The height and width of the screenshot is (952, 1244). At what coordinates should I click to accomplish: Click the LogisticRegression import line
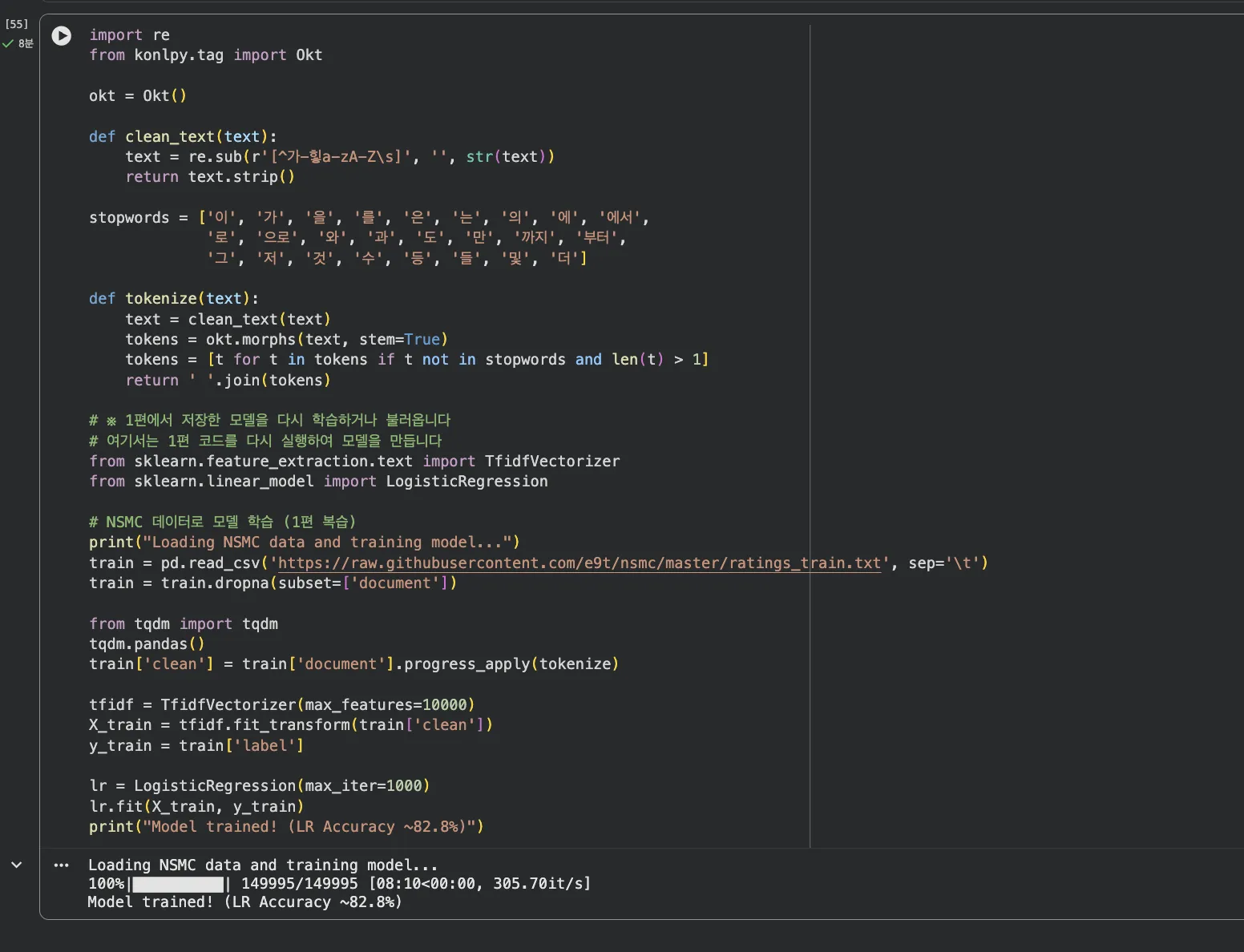click(318, 482)
